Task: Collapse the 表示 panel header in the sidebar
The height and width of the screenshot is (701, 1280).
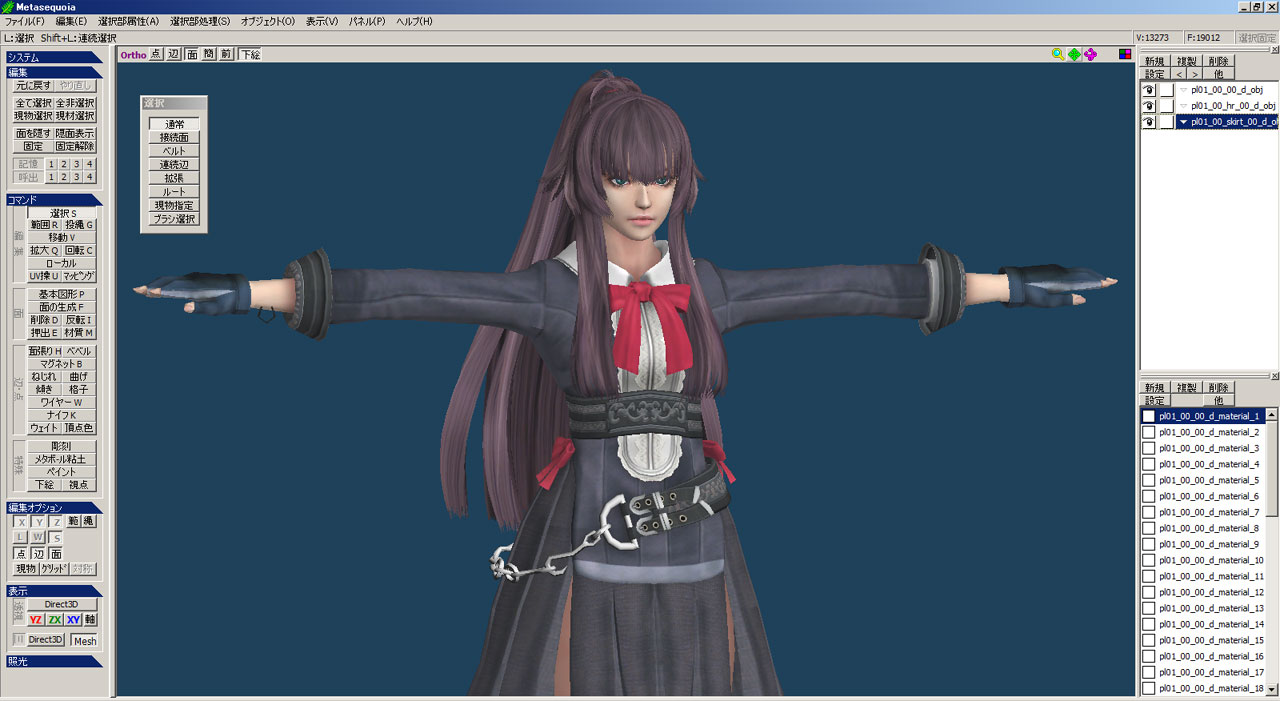Action: coord(54,591)
